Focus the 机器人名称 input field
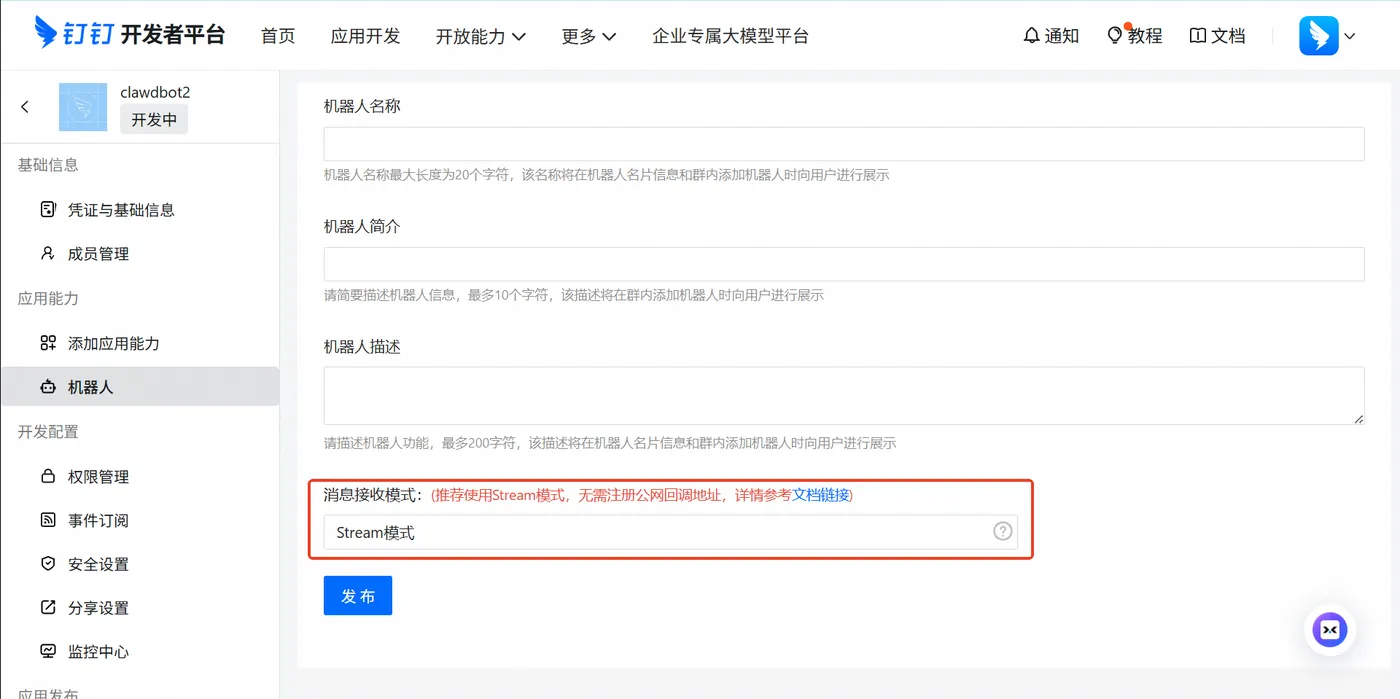 point(844,144)
